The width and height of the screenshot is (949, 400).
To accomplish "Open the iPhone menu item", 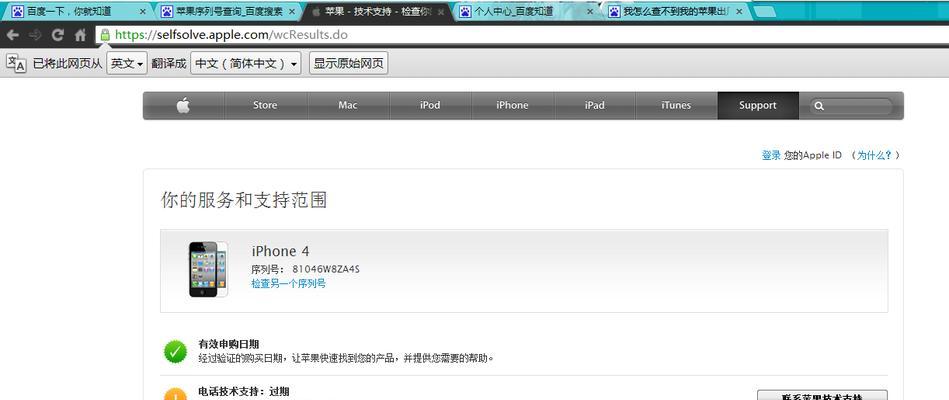I will pyautogui.click(x=512, y=105).
